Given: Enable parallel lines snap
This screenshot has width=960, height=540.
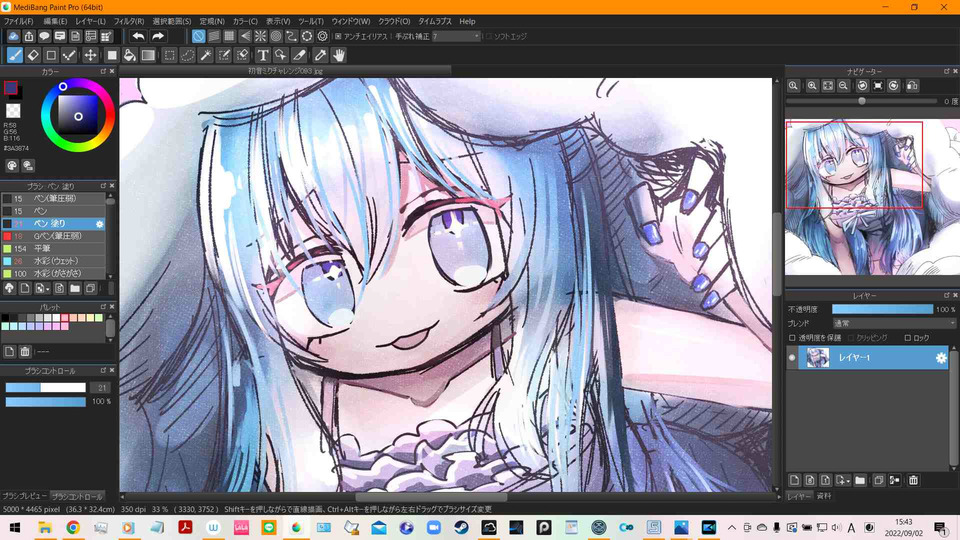Looking at the screenshot, I should (x=214, y=37).
